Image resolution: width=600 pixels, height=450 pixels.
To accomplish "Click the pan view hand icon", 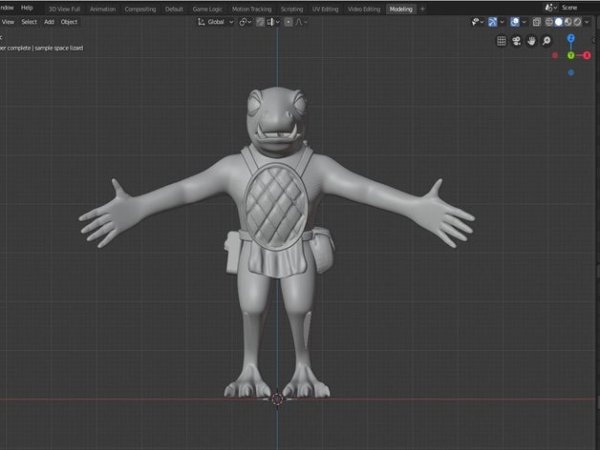I will [532, 41].
